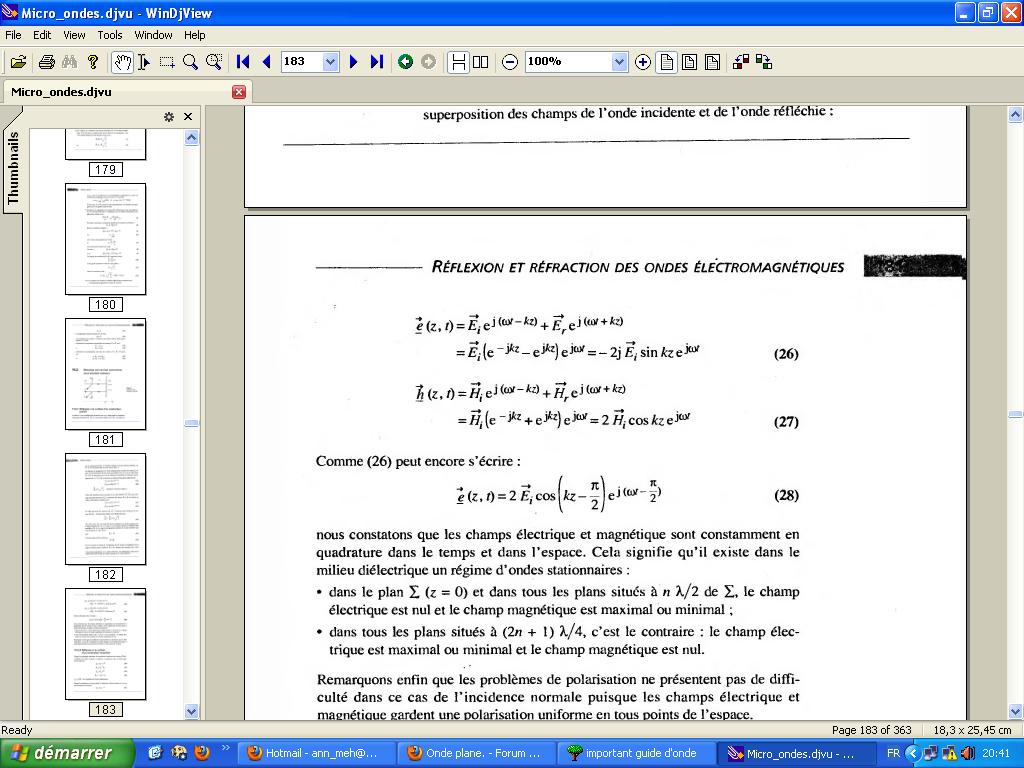Image resolution: width=1024 pixels, height=768 pixels.
Task: Expand hidden tray icons arrow
Action: pyautogui.click(x=912, y=753)
